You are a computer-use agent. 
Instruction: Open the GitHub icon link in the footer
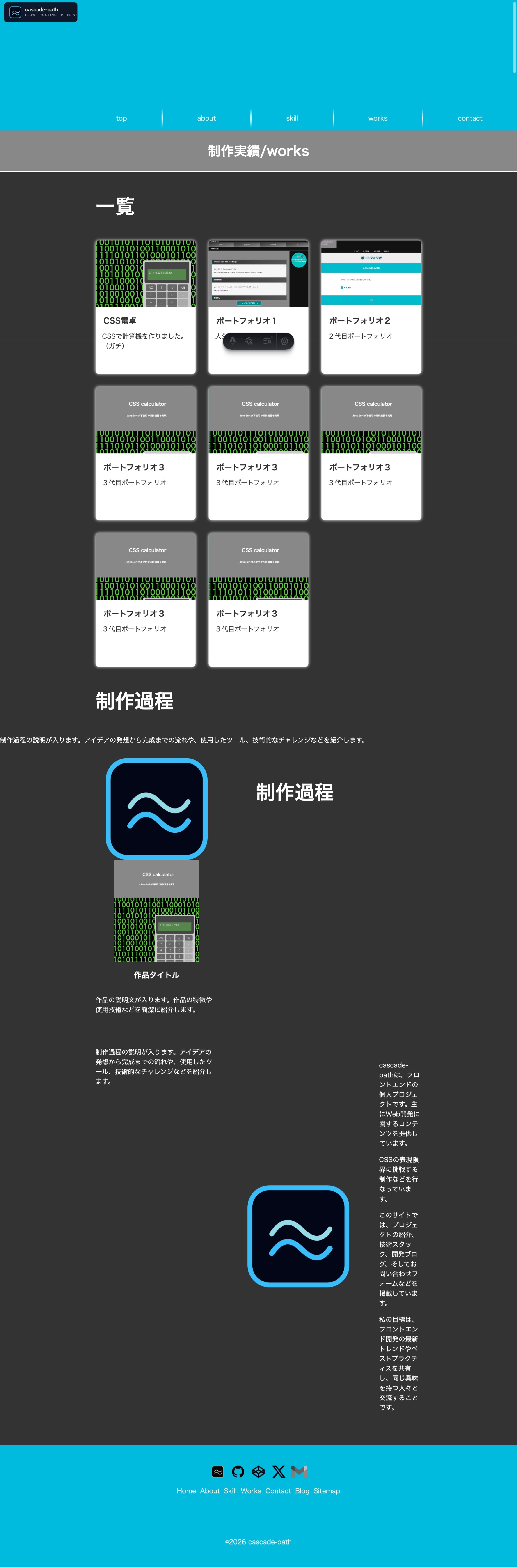238,1471
